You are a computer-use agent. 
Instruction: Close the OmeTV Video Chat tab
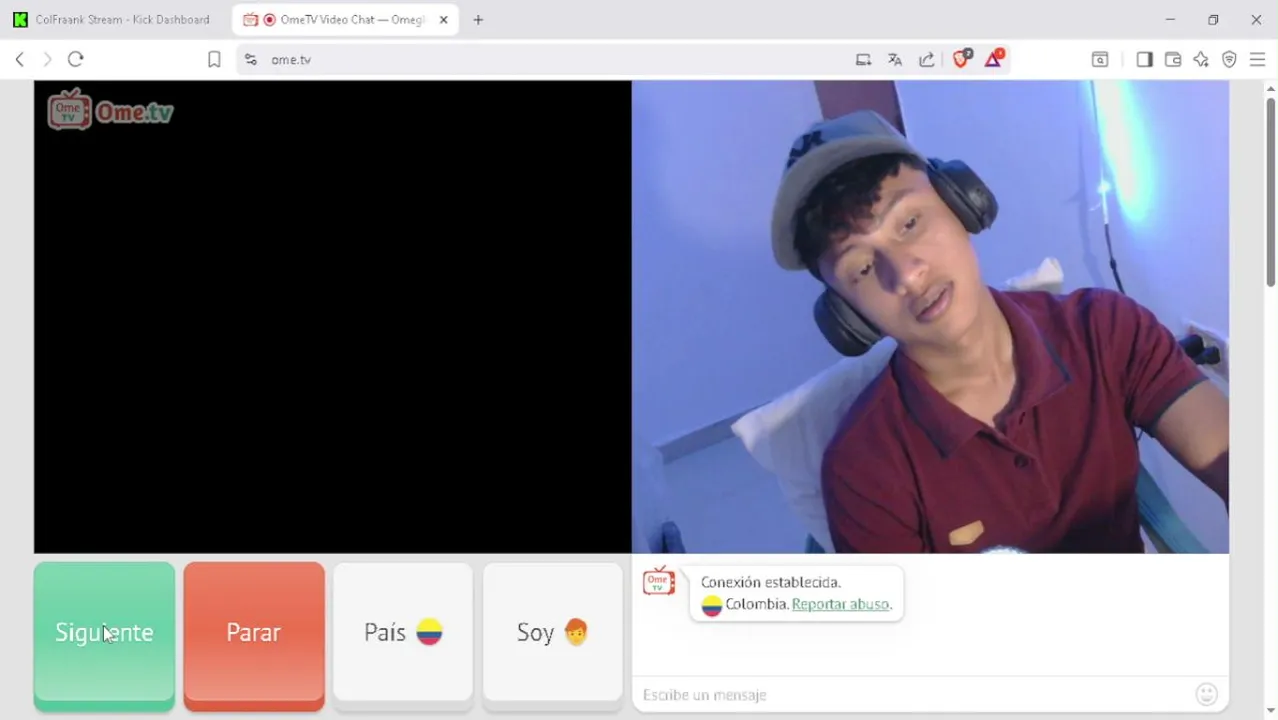coord(444,20)
